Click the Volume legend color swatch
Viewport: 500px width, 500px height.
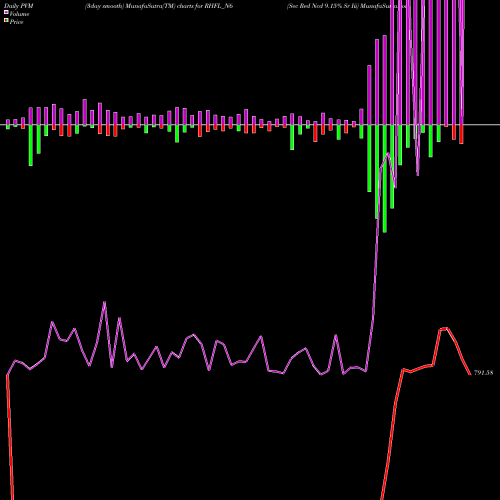[x=6, y=13]
